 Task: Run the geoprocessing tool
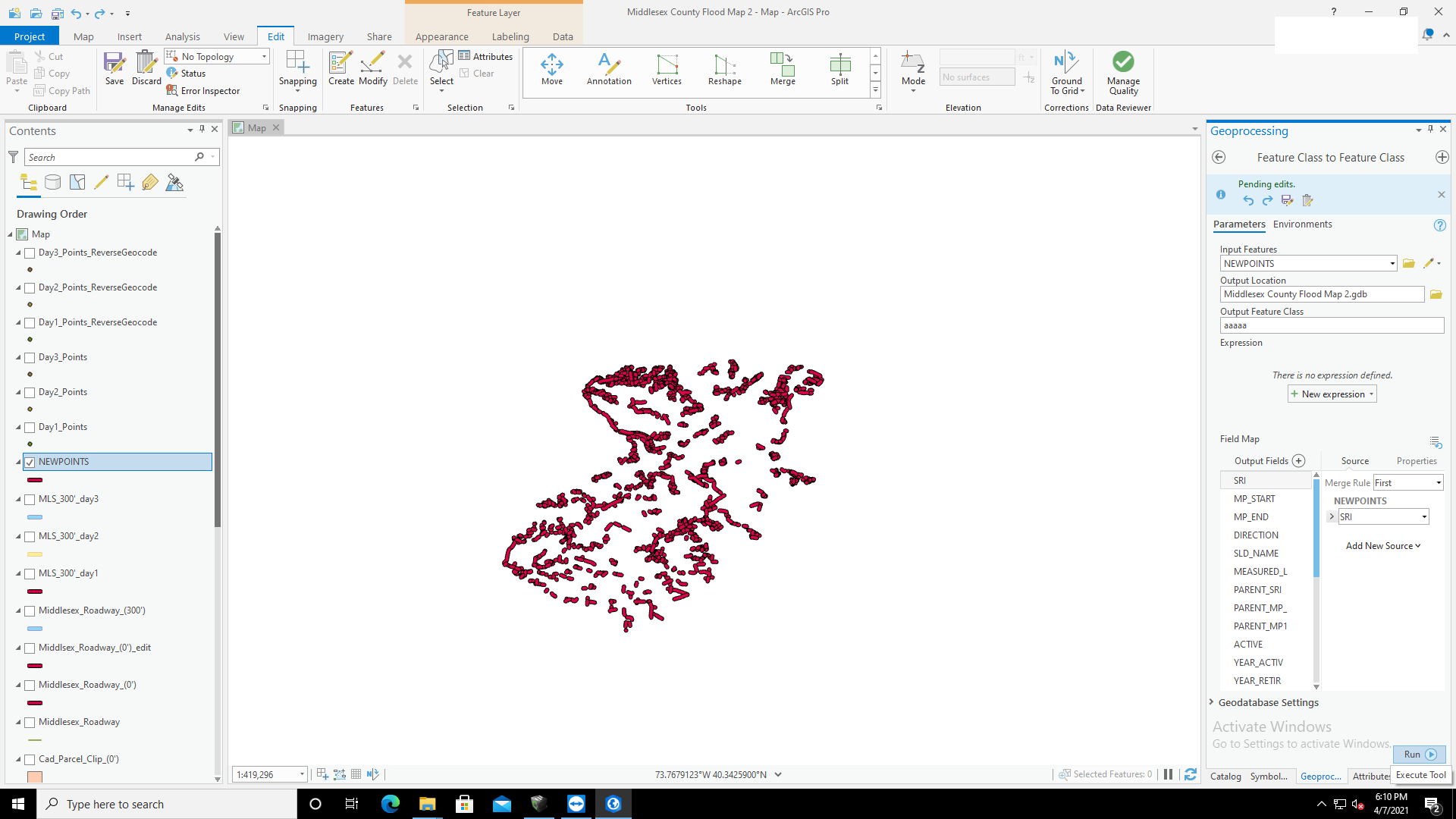(x=1419, y=755)
